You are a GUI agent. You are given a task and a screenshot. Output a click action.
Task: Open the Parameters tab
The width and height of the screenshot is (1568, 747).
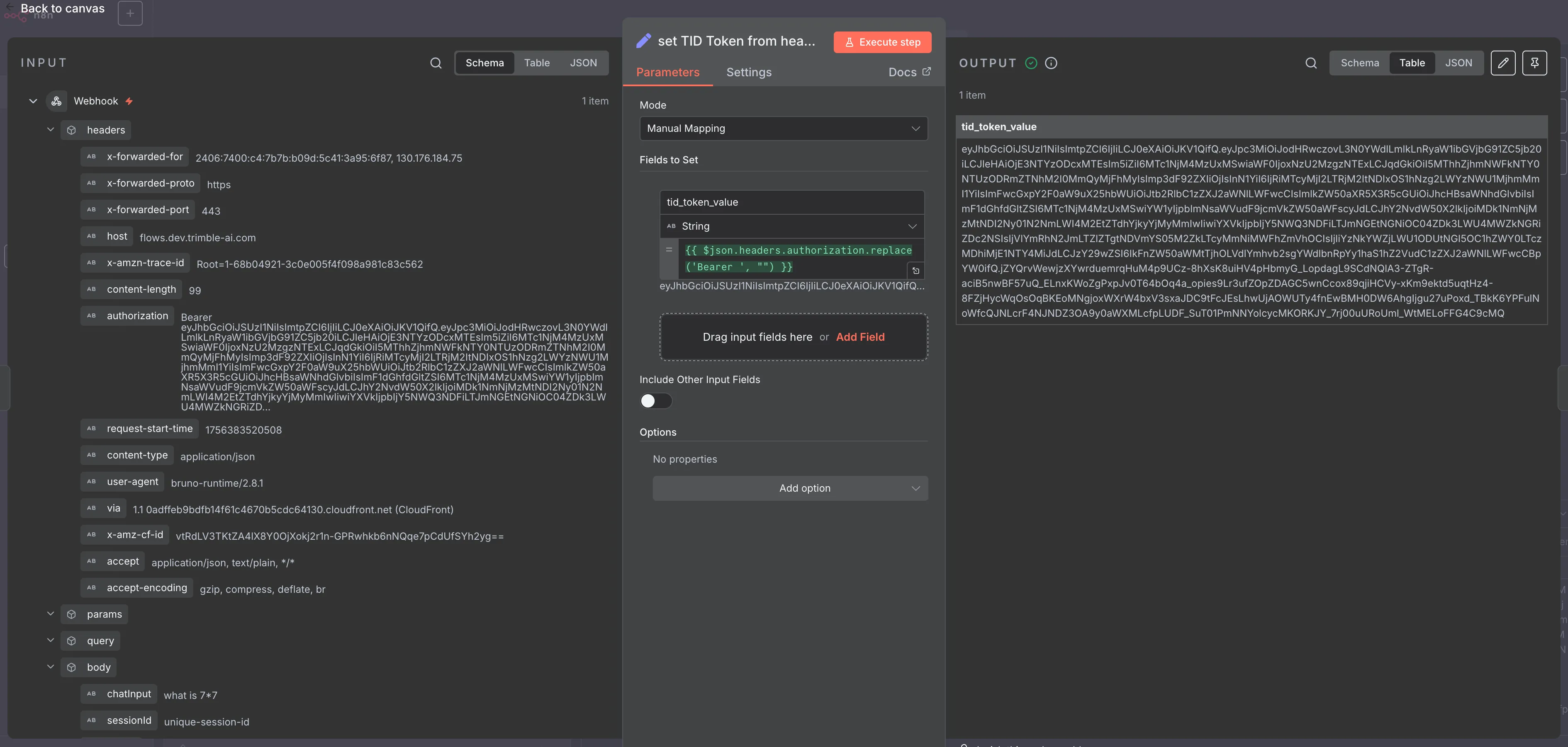tap(668, 73)
